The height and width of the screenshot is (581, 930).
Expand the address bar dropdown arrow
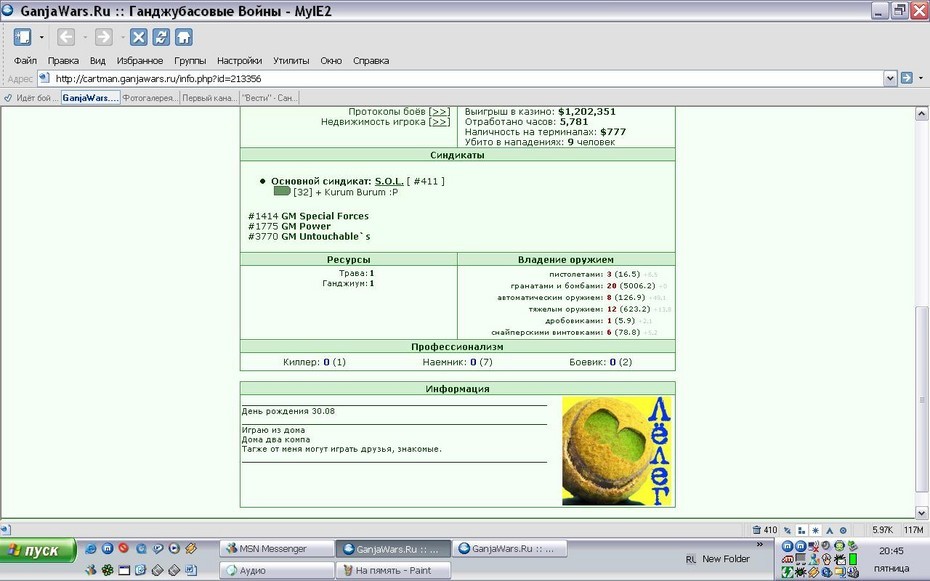[890, 78]
